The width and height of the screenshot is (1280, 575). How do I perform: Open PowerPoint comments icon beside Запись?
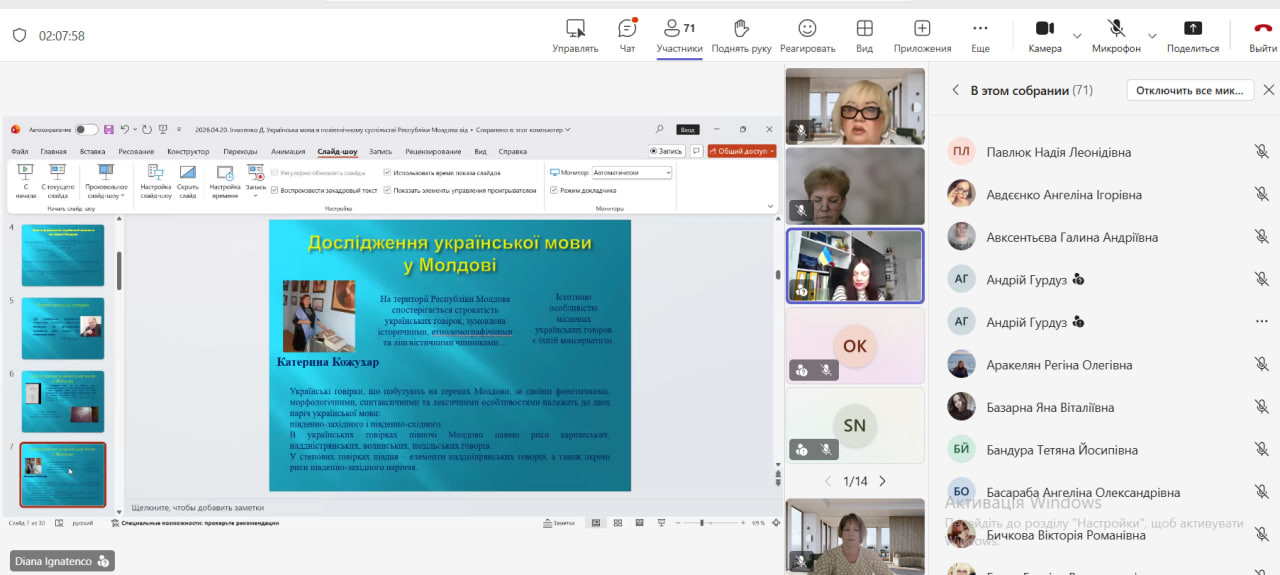click(696, 151)
